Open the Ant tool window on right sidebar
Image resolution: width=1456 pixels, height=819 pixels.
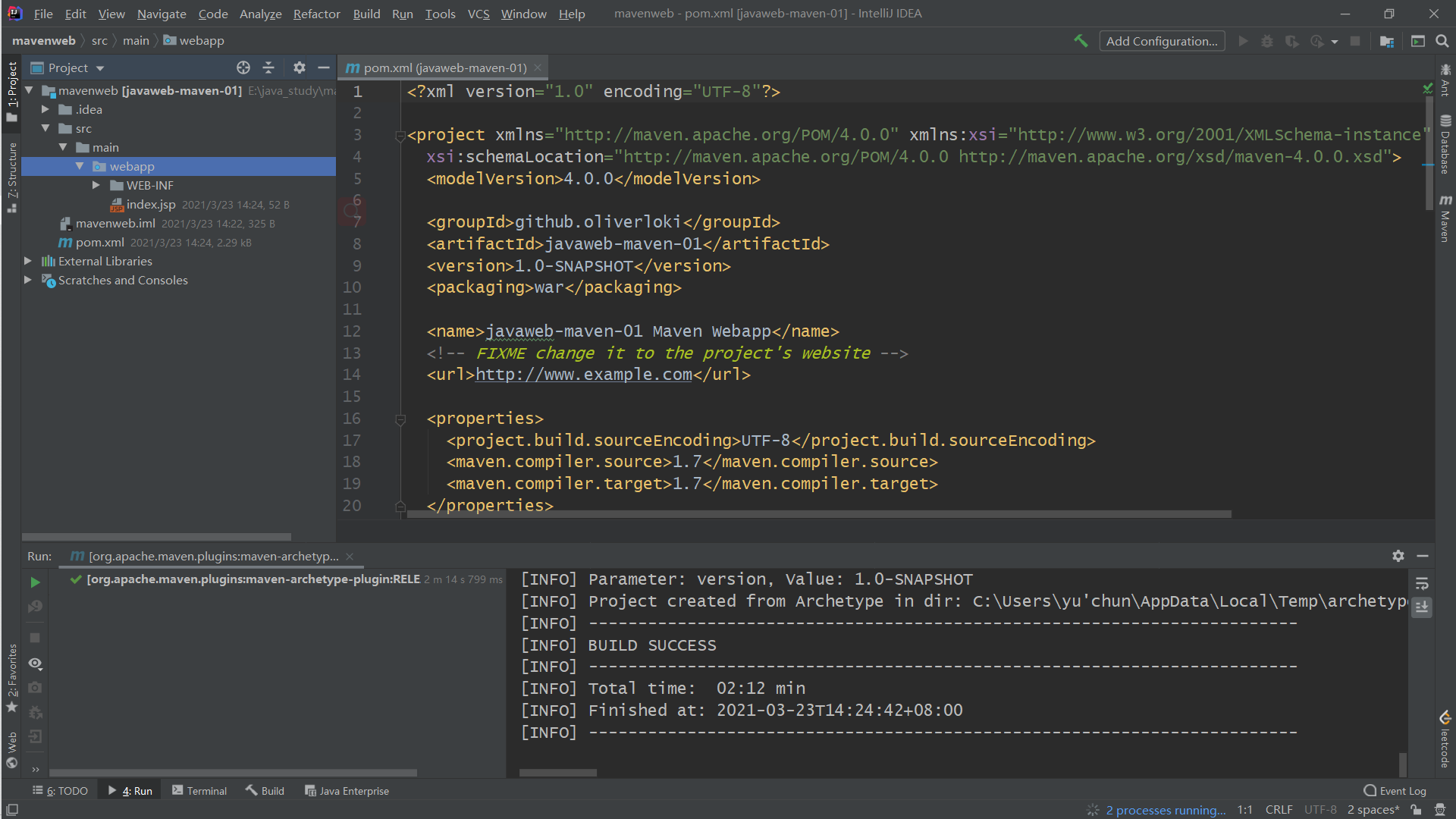pos(1445,80)
